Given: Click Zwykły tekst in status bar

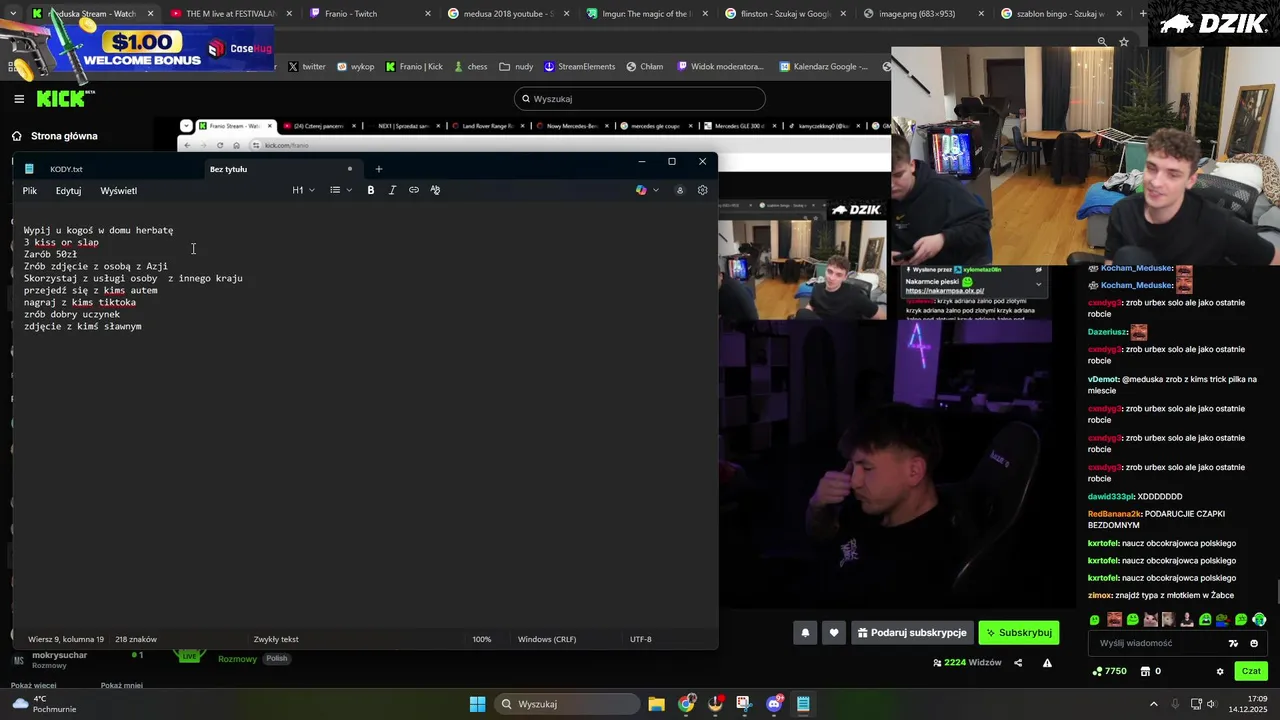Looking at the screenshot, I should (276, 639).
